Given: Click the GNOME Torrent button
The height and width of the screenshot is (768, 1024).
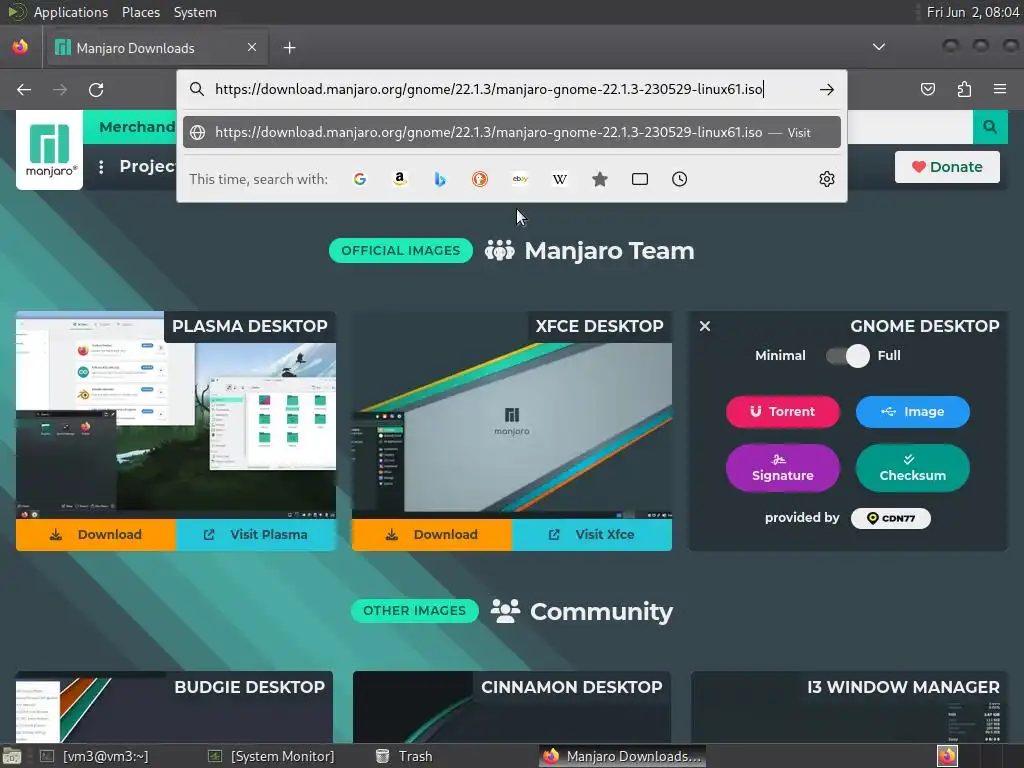Looking at the screenshot, I should tap(782, 411).
